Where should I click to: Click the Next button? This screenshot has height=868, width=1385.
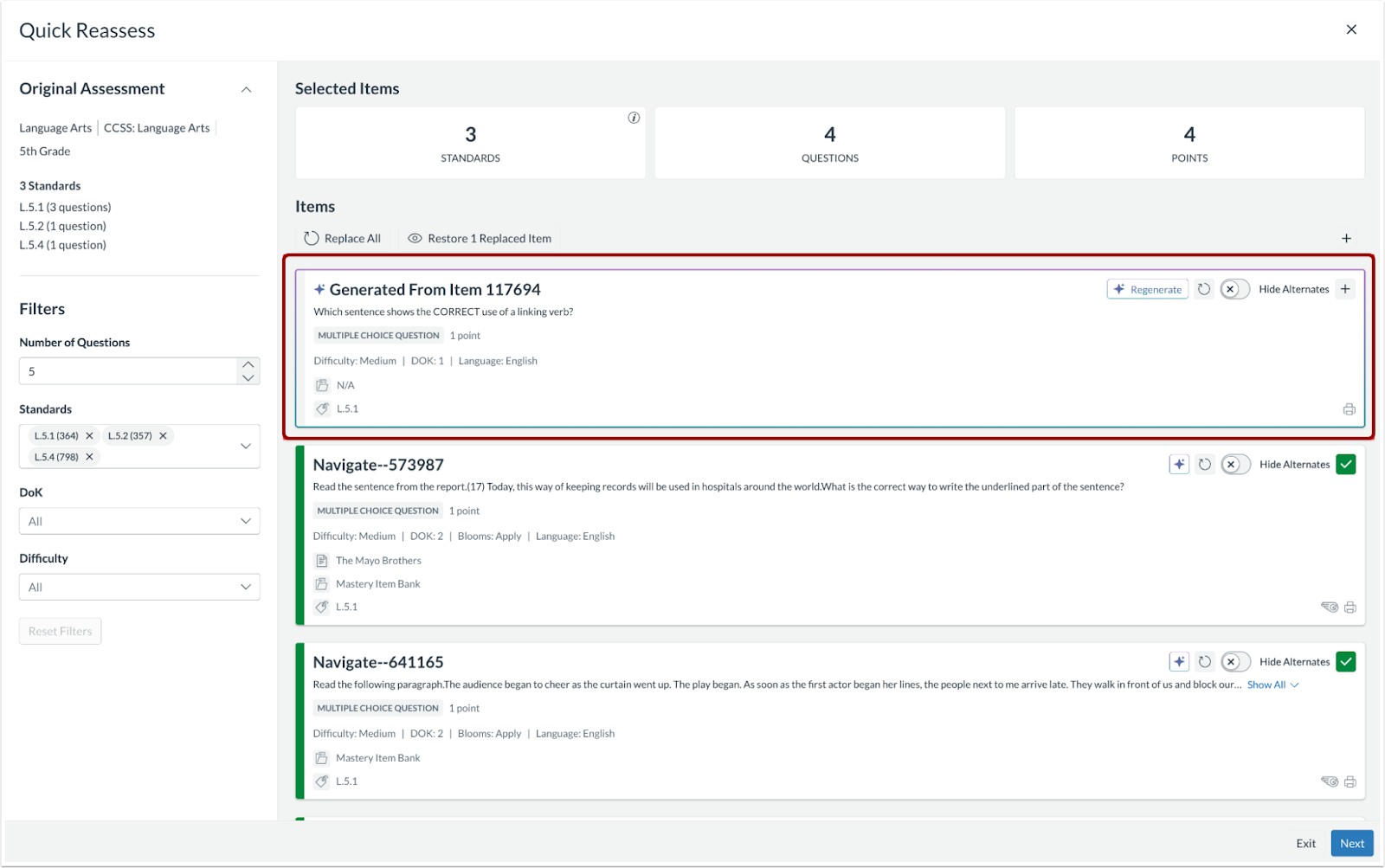1352,844
